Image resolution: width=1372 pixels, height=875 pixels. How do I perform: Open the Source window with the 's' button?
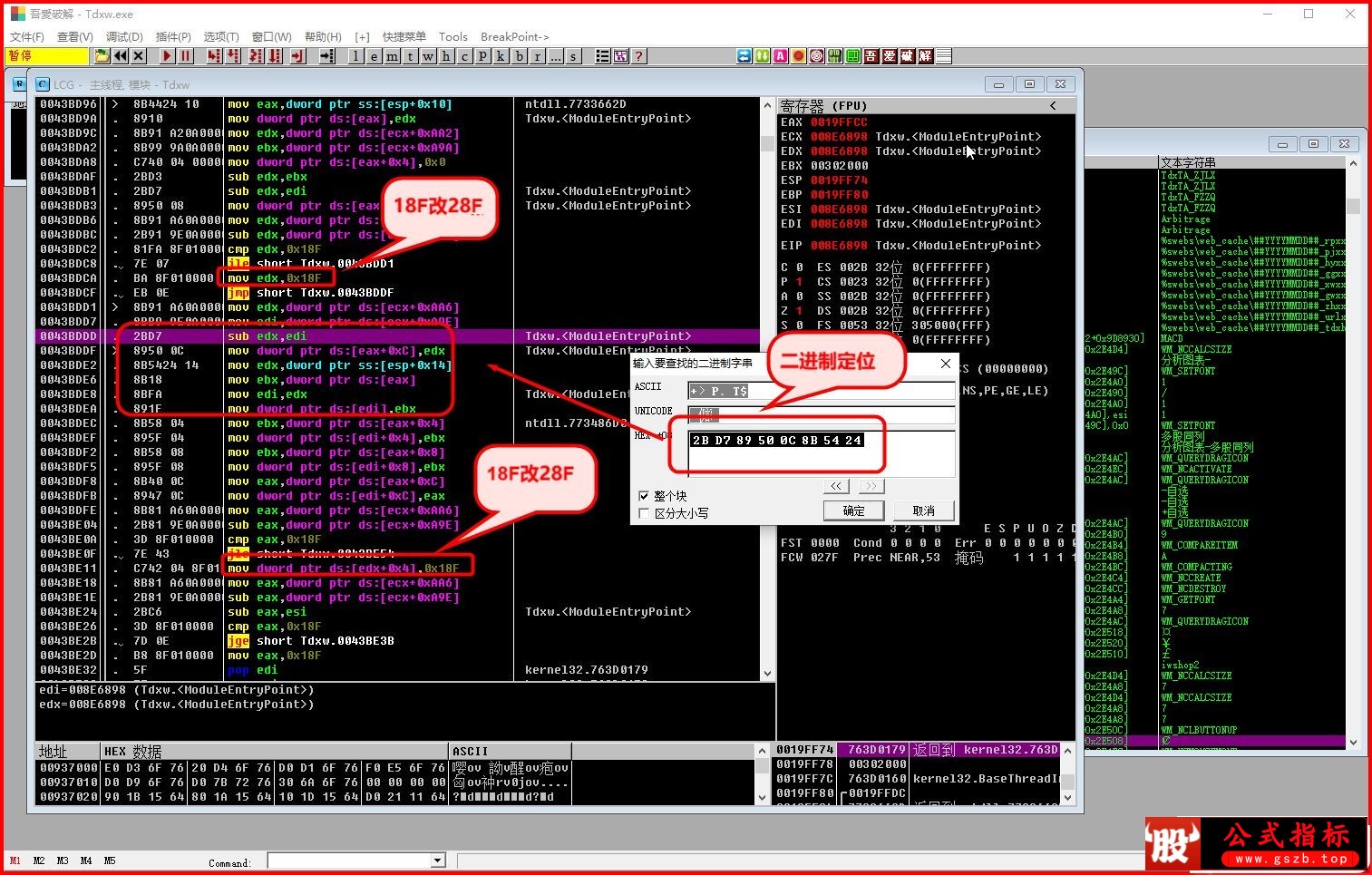(573, 56)
